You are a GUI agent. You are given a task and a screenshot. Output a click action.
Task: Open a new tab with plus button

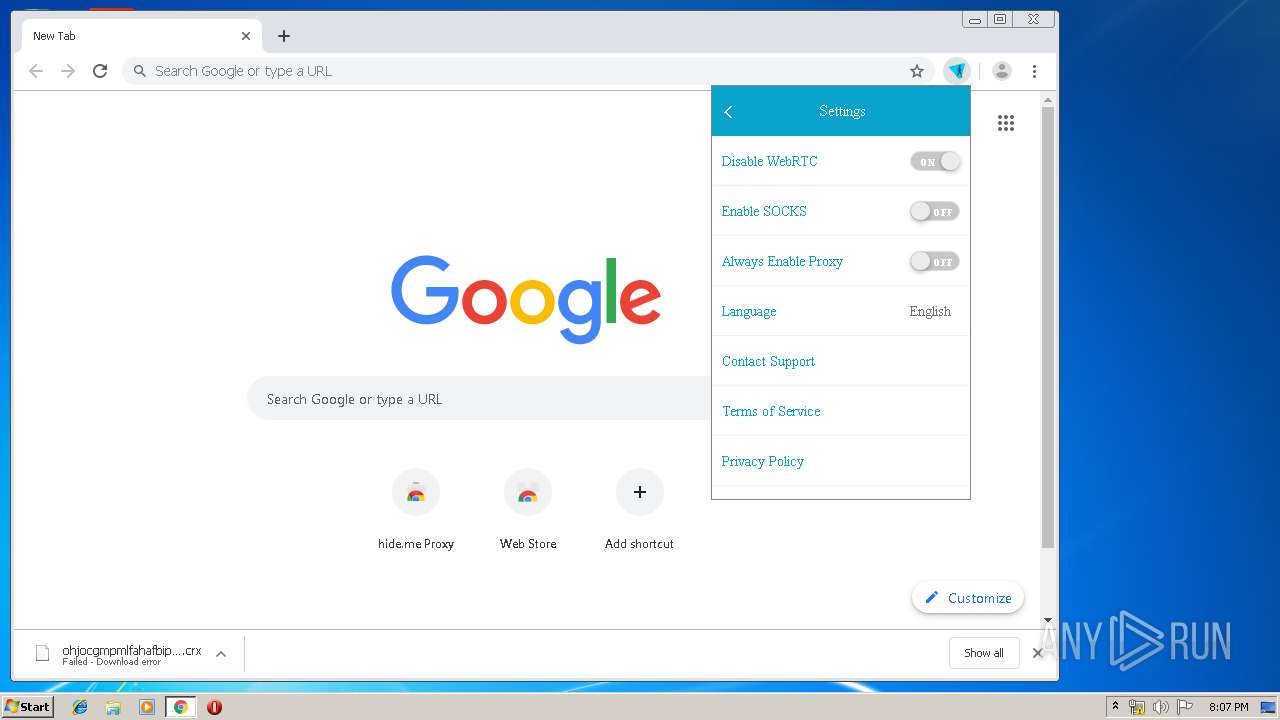click(x=284, y=36)
